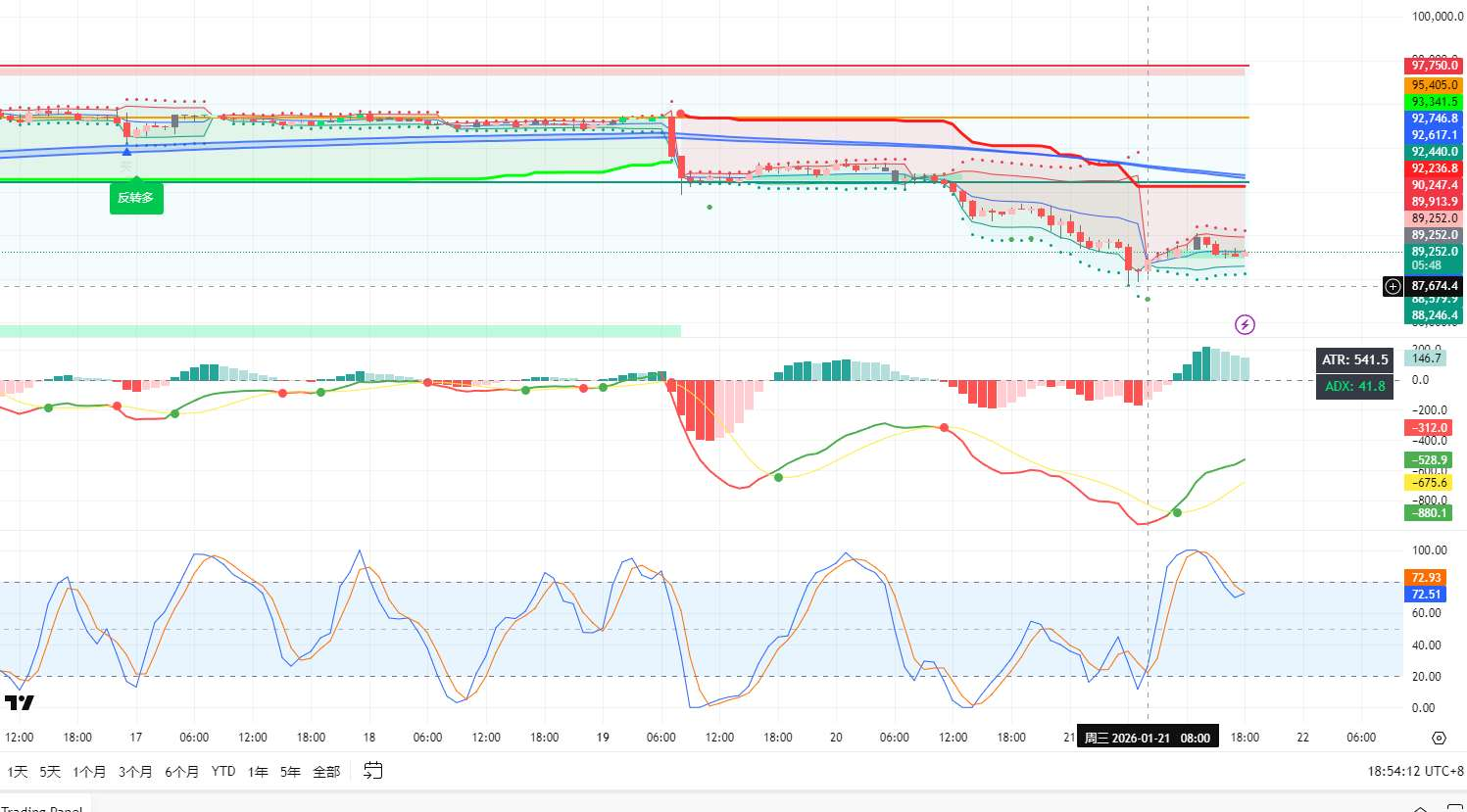
Task: Click the orange 72.93 stochastic label
Action: click(1426, 578)
